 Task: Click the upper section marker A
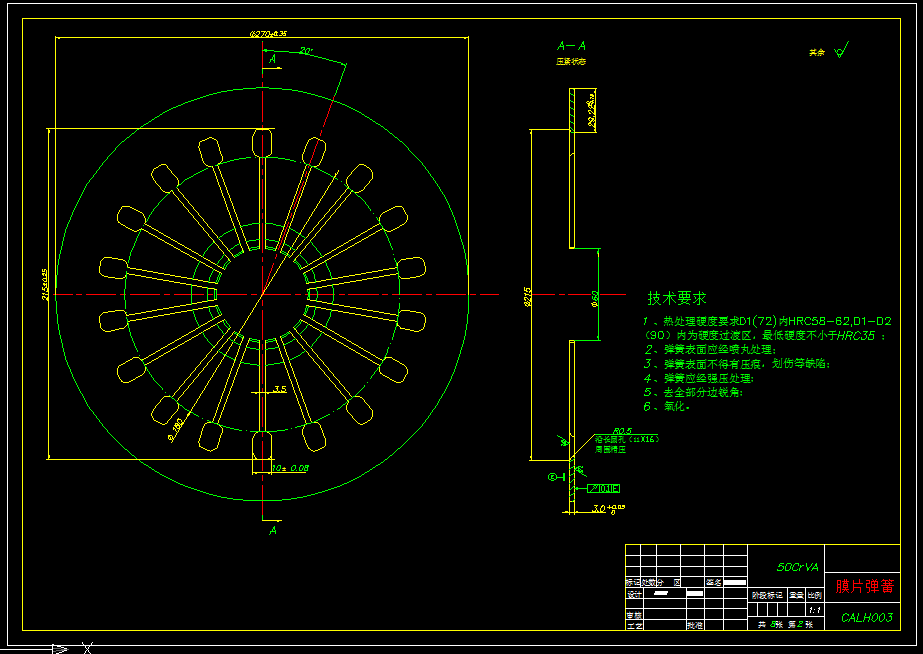tap(273, 59)
